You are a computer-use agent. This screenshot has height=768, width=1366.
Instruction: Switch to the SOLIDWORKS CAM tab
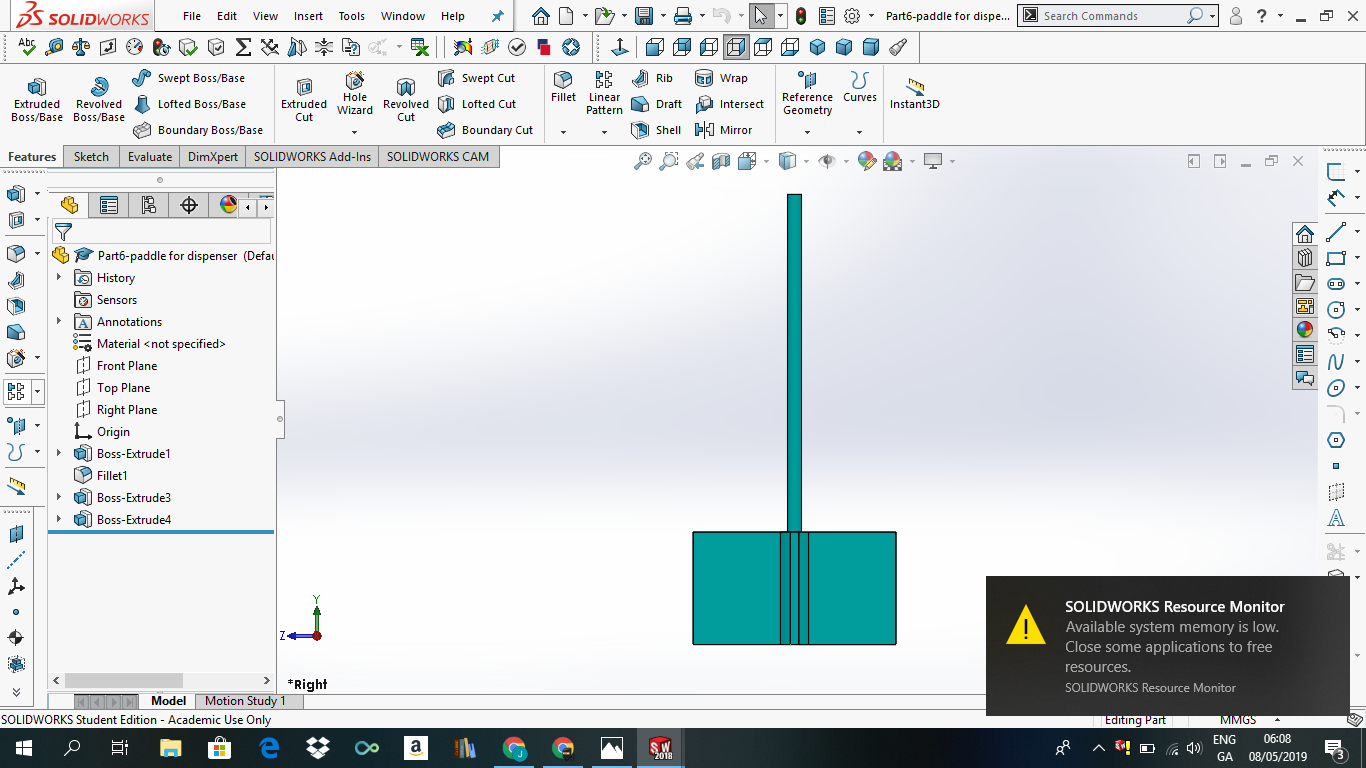[x=438, y=157]
